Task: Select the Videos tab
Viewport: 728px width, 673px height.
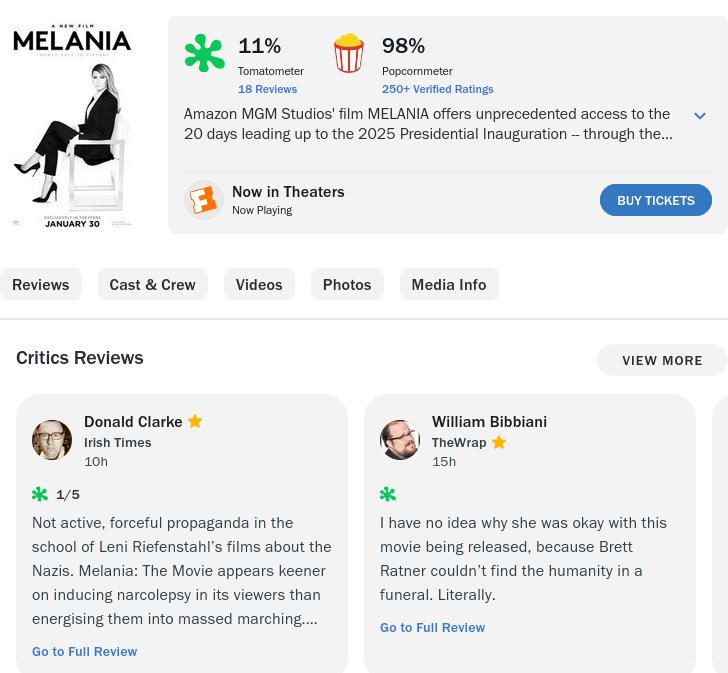Action: click(x=259, y=285)
